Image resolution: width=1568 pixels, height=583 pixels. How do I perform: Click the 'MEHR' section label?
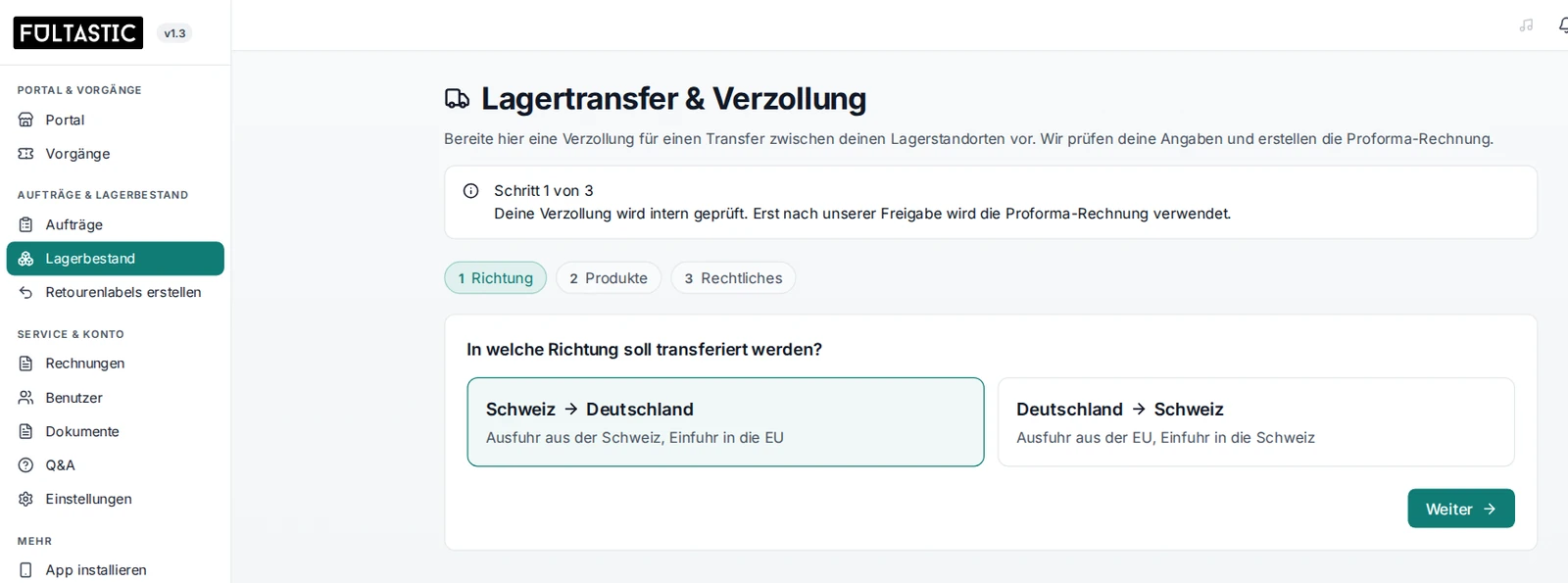pos(34,541)
